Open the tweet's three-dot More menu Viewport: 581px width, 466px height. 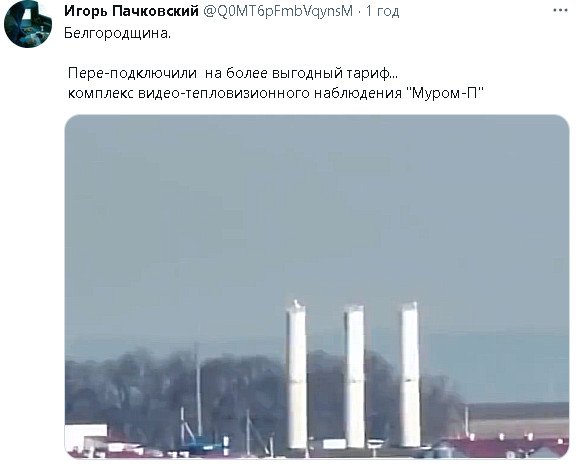tap(560, 11)
